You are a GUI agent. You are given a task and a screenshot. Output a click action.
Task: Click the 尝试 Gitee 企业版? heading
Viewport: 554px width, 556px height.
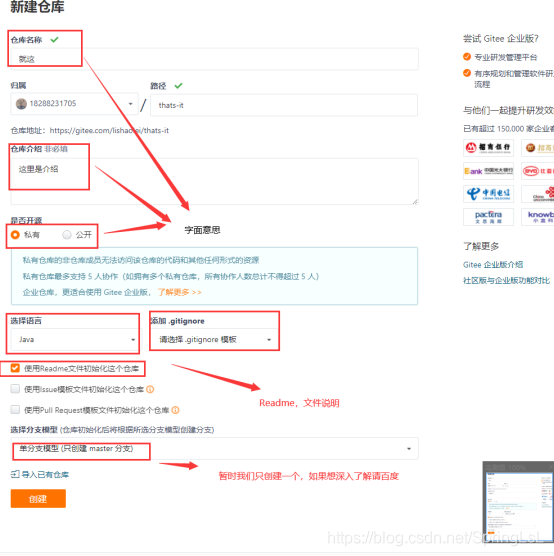click(x=500, y=39)
